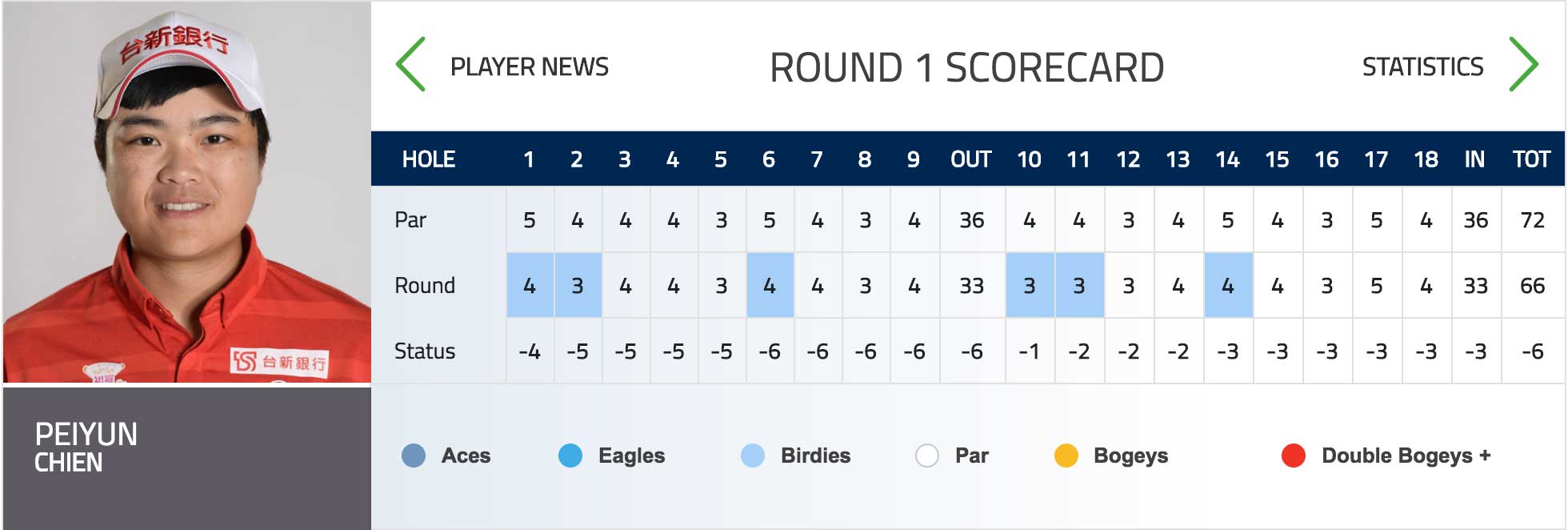The image size is (1568, 530).
Task: Click the red Double Bogeys legend circle
Action: pyautogui.click(x=1294, y=456)
